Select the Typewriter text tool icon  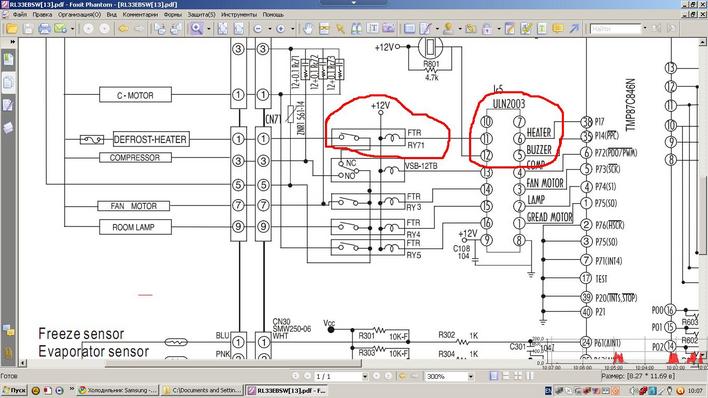541,29
